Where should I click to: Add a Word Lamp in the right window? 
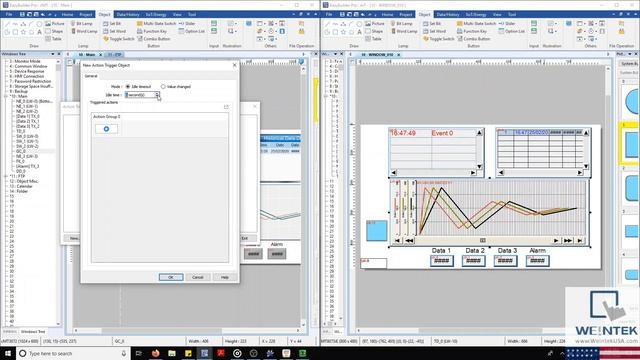pos(404,31)
